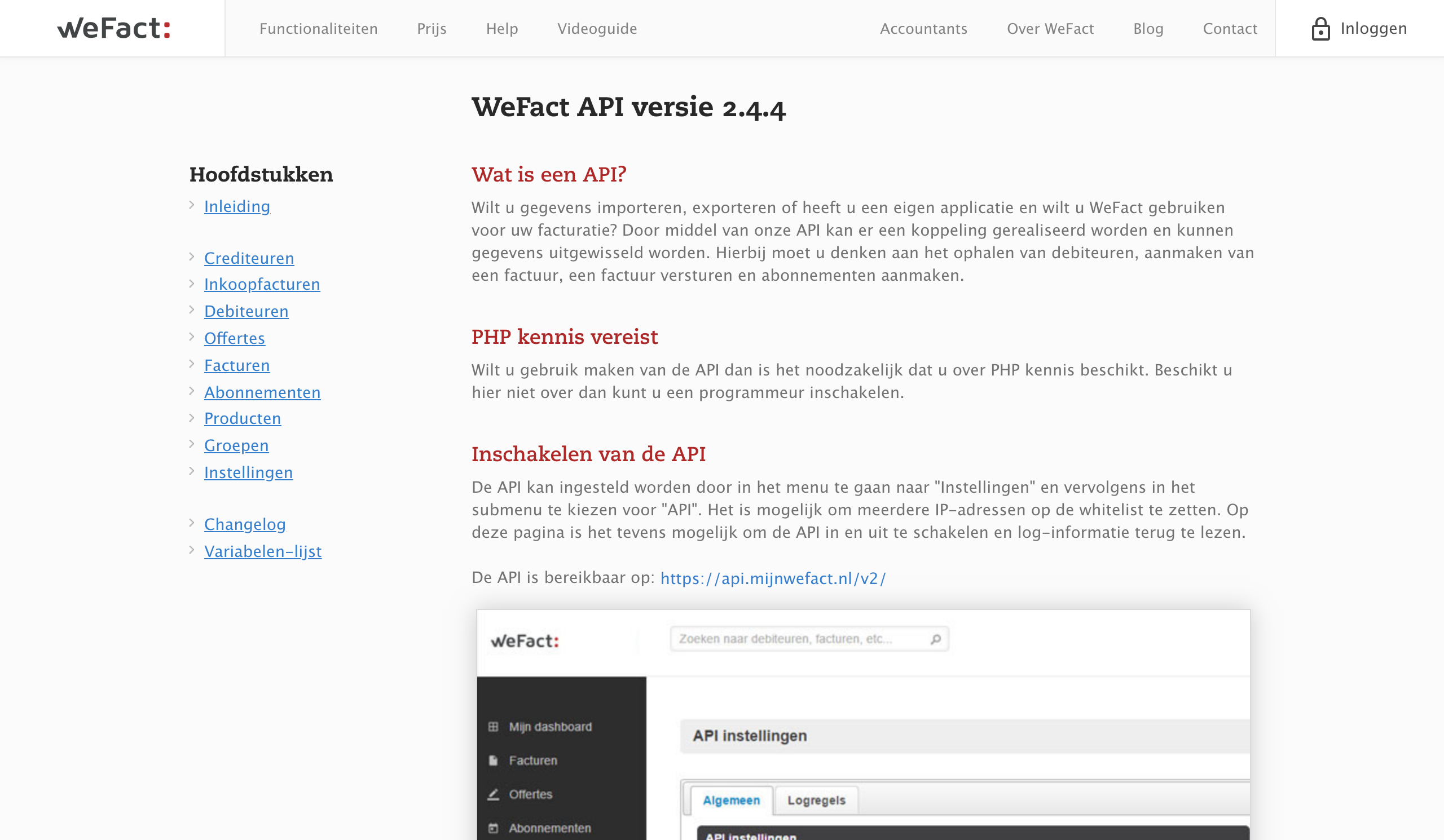Select the Algemeen tab
This screenshot has width=1444, height=840.
click(x=731, y=800)
